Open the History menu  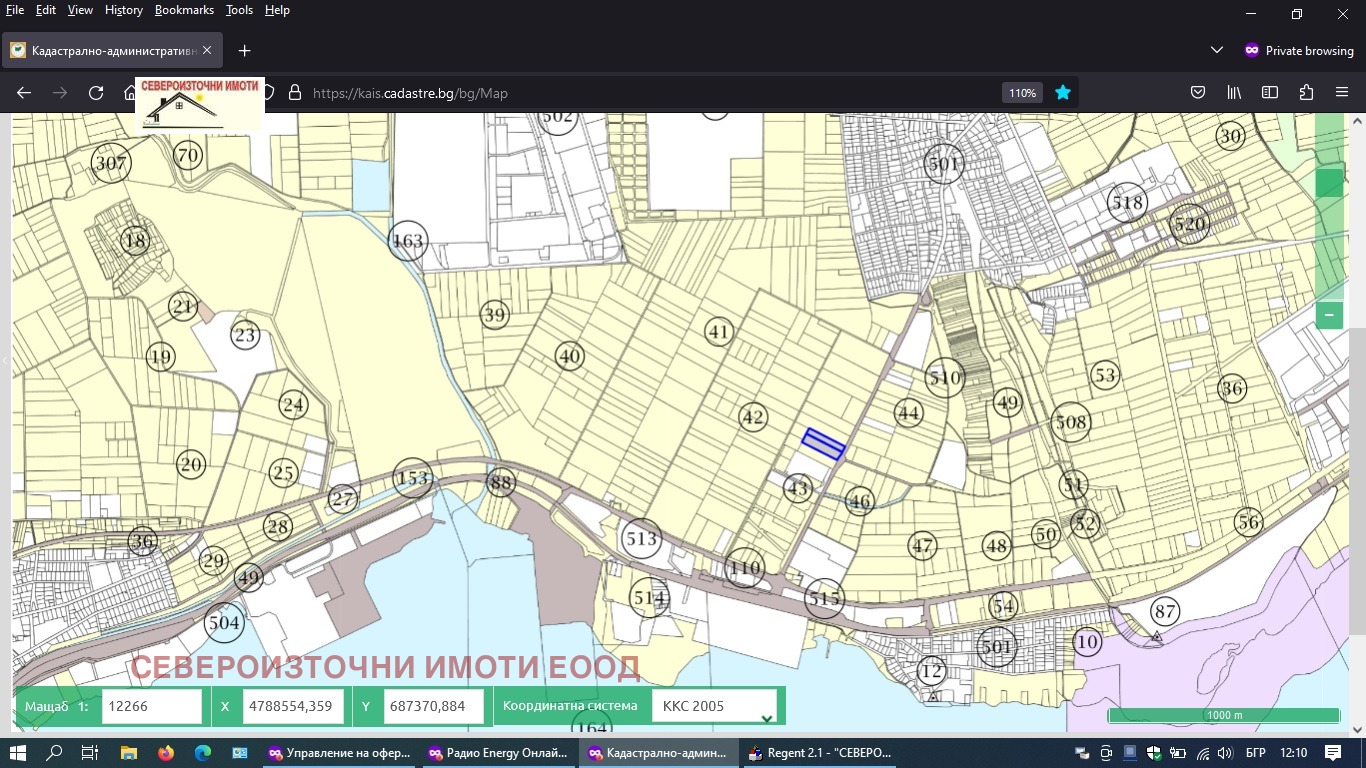pyautogui.click(x=123, y=10)
